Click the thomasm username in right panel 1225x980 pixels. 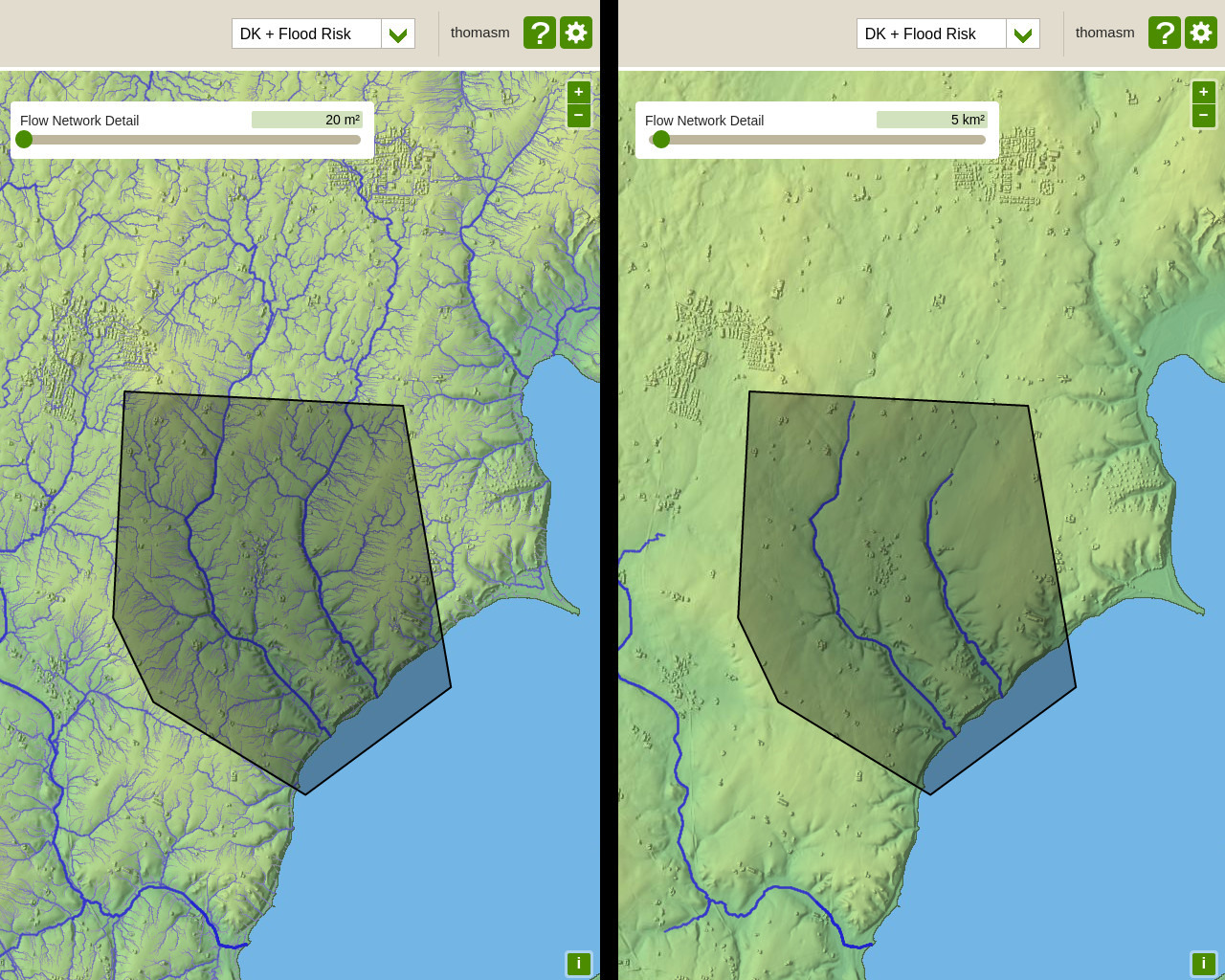1105,33
